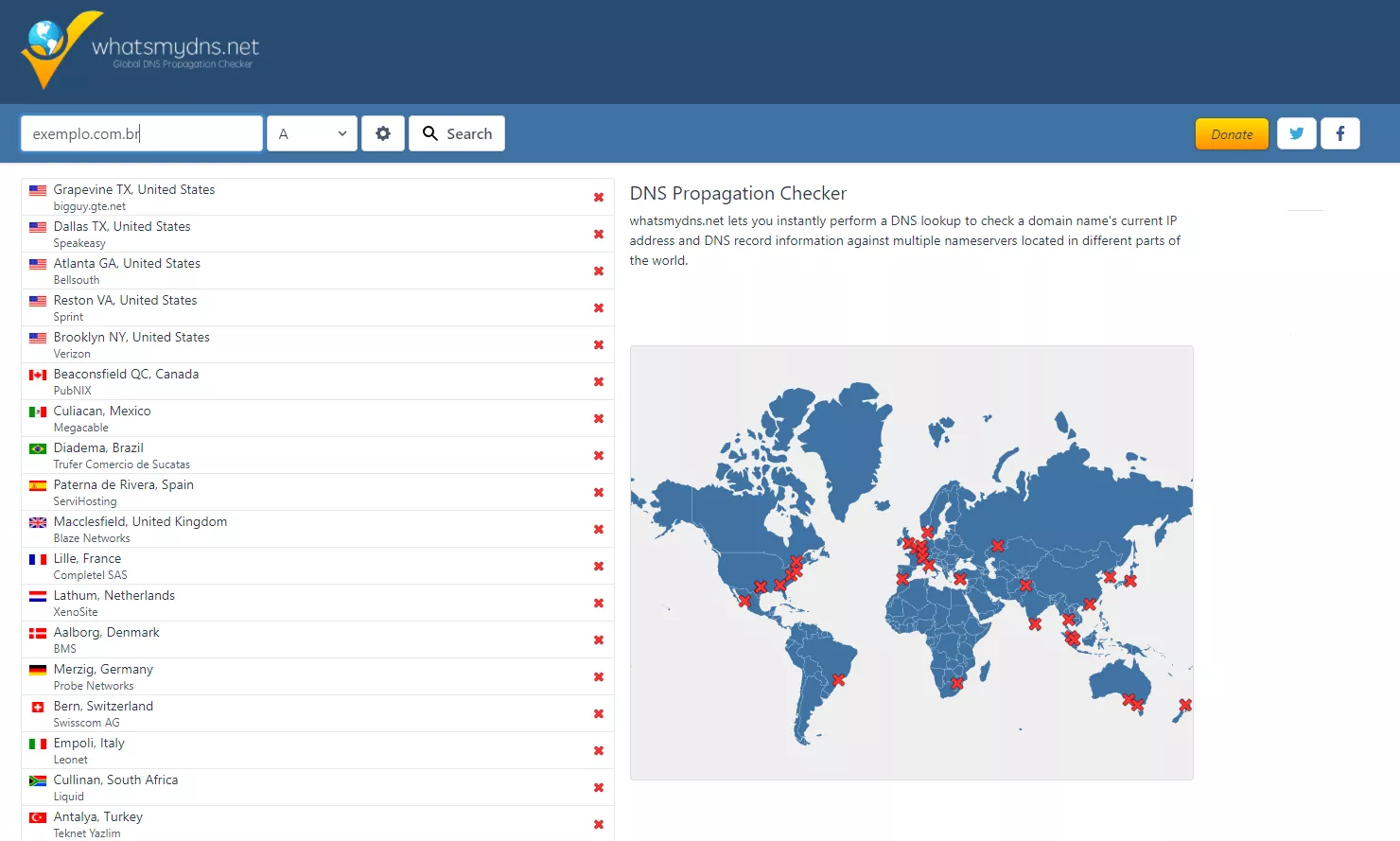Click the red X for Cullinan, South Africa
The height and width of the screenshot is (841, 1400).
(599, 787)
